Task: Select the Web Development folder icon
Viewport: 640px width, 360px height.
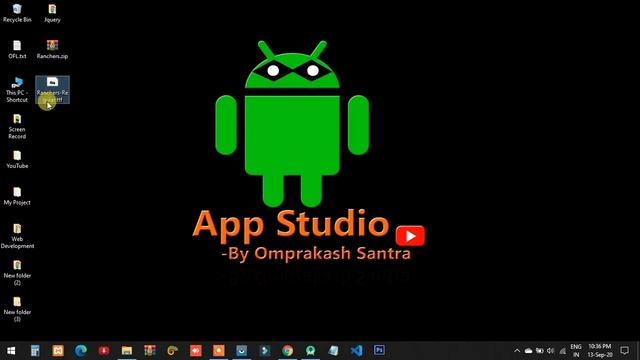Action: coord(17,236)
